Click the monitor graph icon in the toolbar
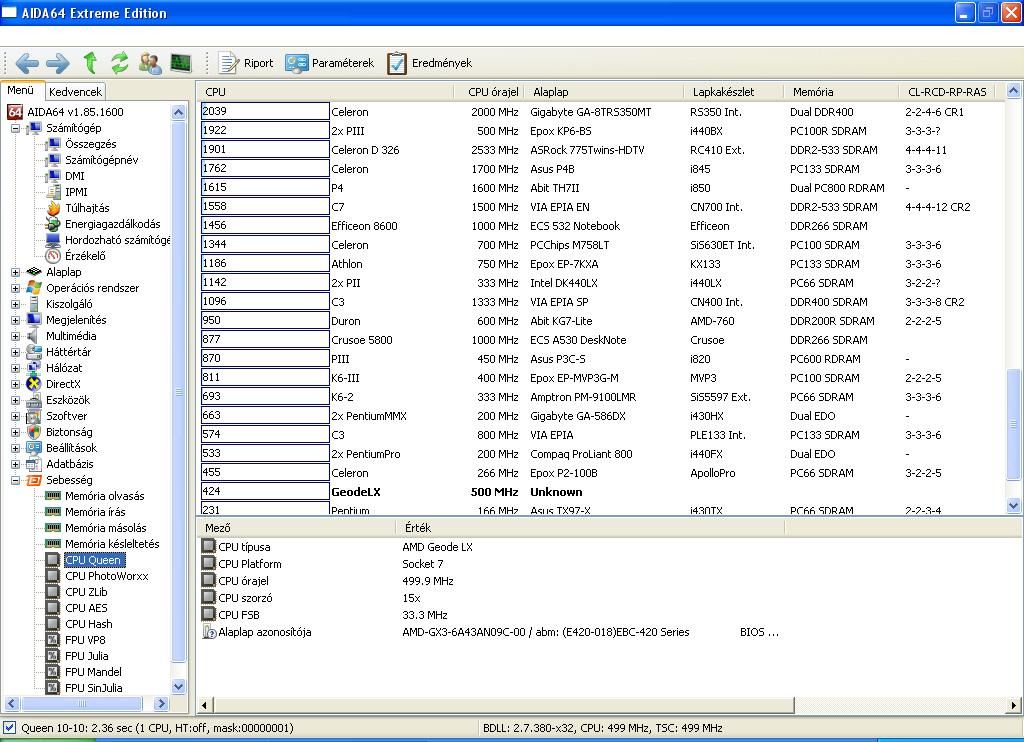 (181, 63)
